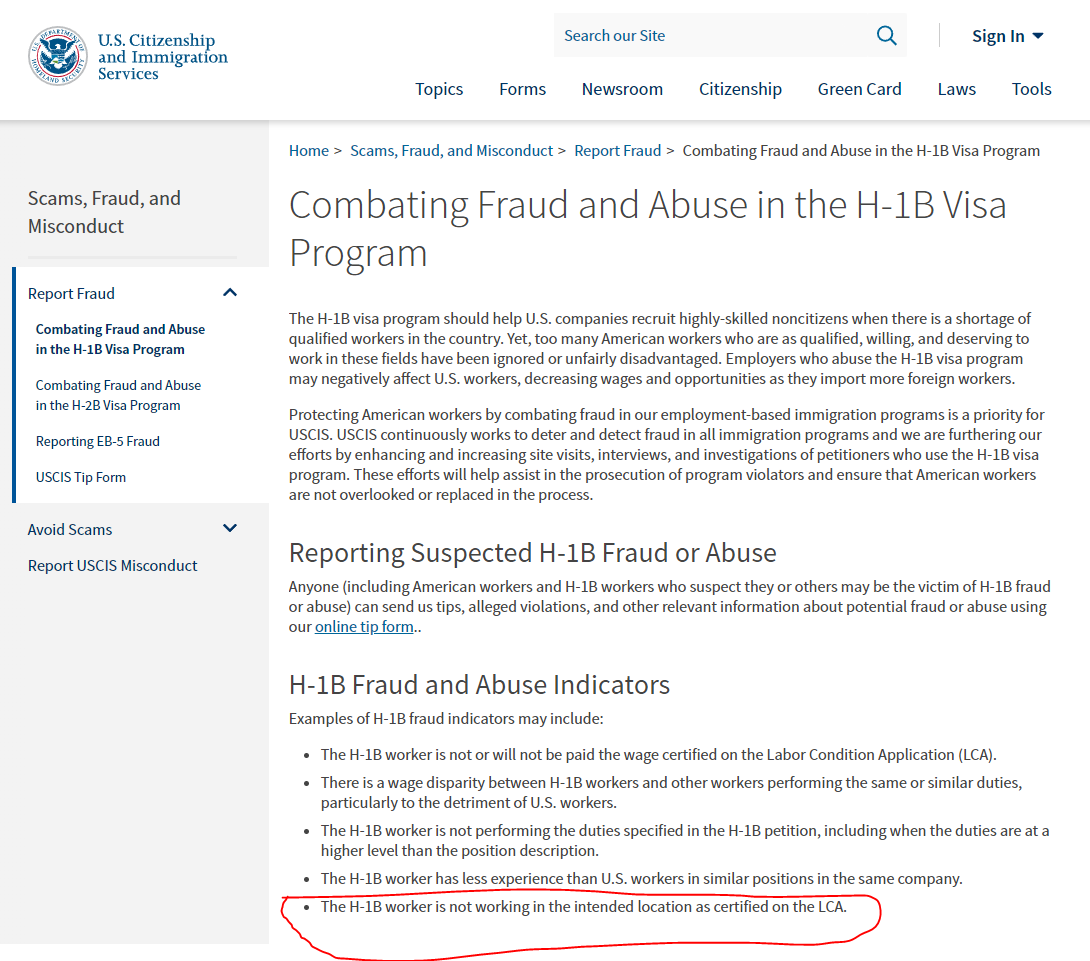Open the Tools menu

1031,89
